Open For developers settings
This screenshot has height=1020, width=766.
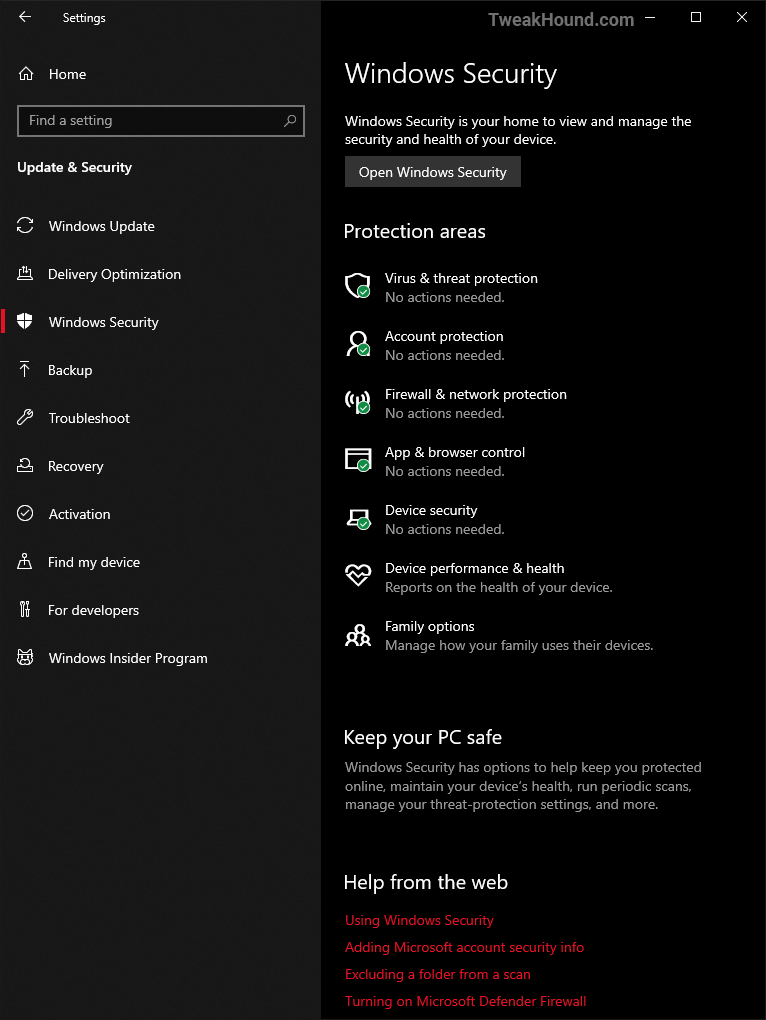point(93,610)
